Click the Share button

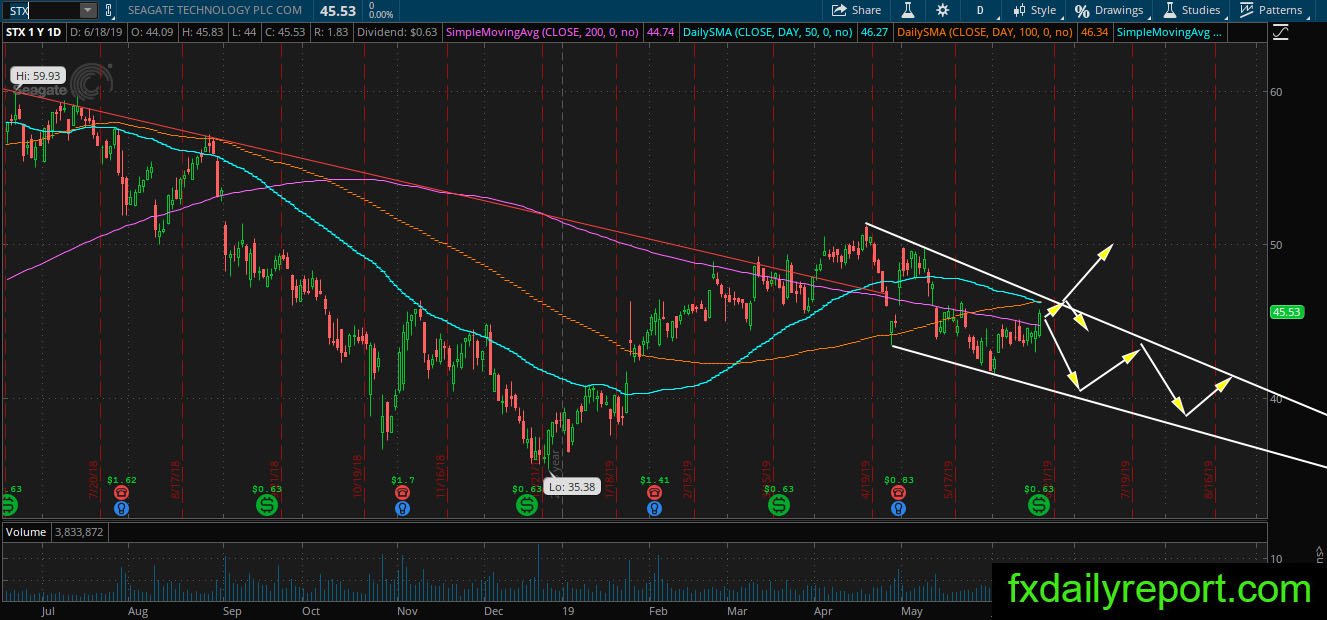coord(857,10)
